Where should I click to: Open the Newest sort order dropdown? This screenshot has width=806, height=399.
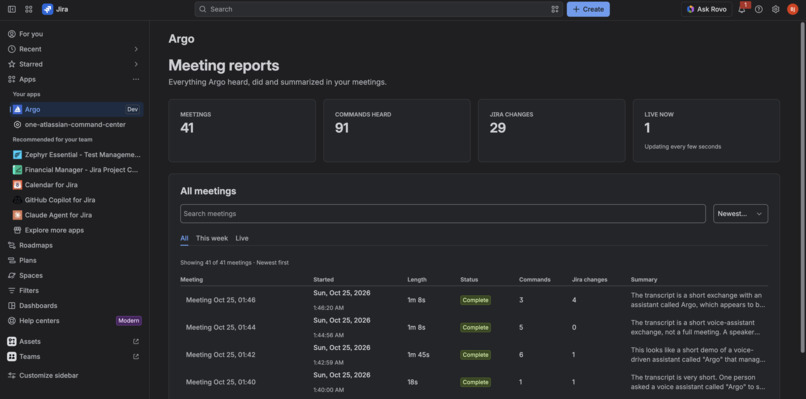pyautogui.click(x=740, y=214)
